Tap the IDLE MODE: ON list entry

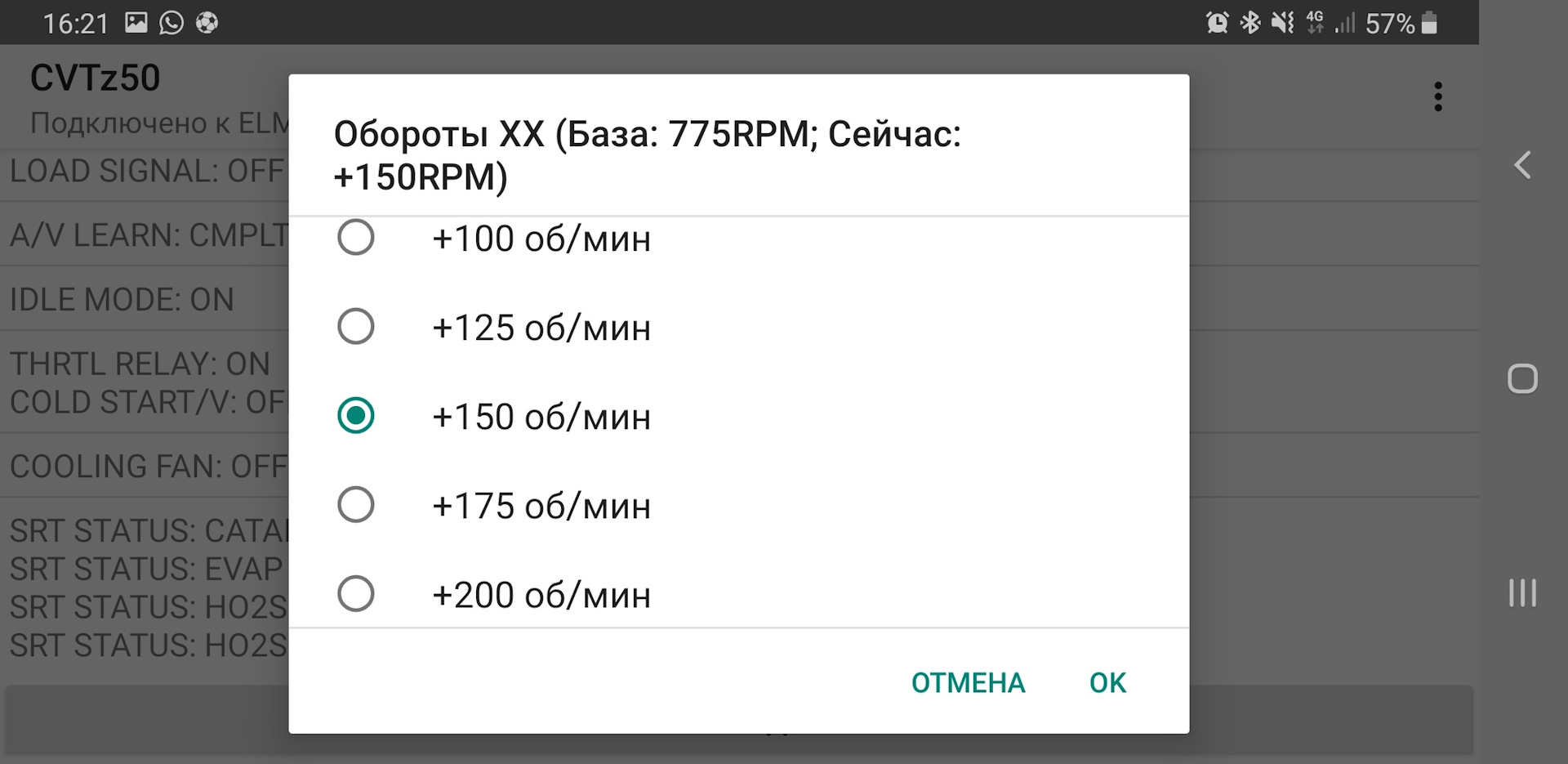coord(122,299)
